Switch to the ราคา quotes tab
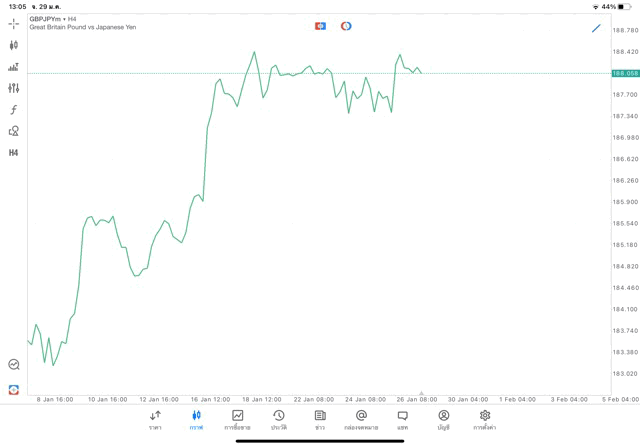Screen dimensions: 640x447 click(x=155, y=419)
